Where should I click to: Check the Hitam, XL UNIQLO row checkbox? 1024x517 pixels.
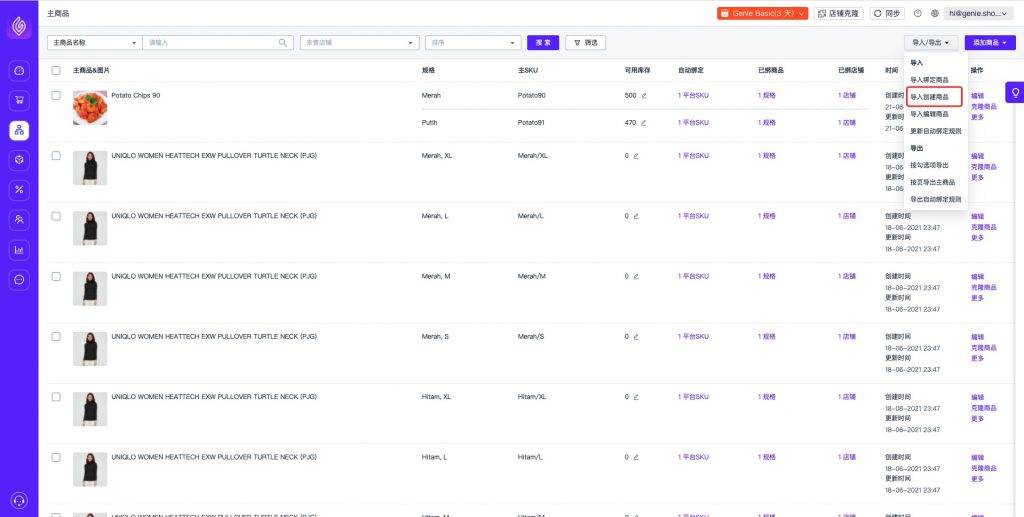tap(56, 397)
